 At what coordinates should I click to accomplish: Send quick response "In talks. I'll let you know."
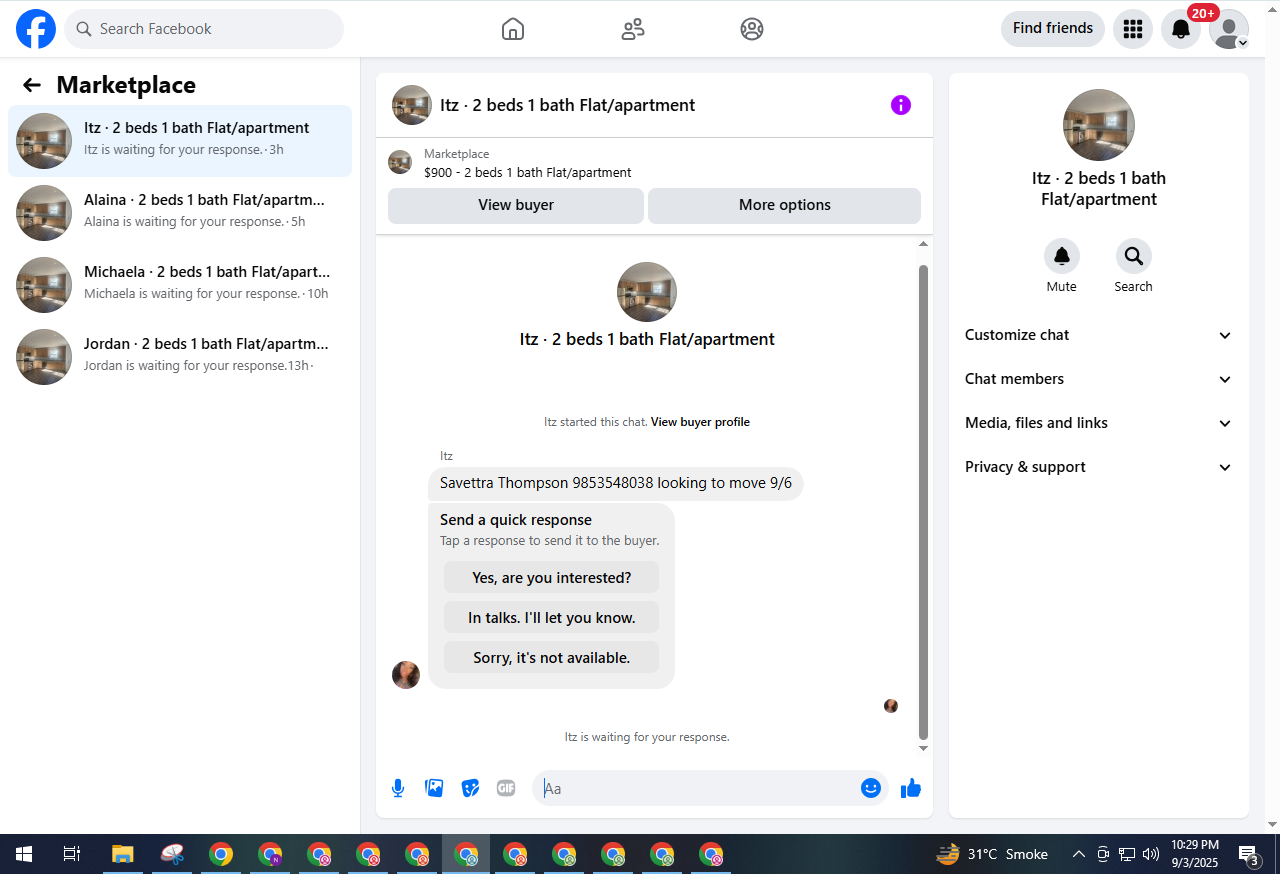[552, 617]
